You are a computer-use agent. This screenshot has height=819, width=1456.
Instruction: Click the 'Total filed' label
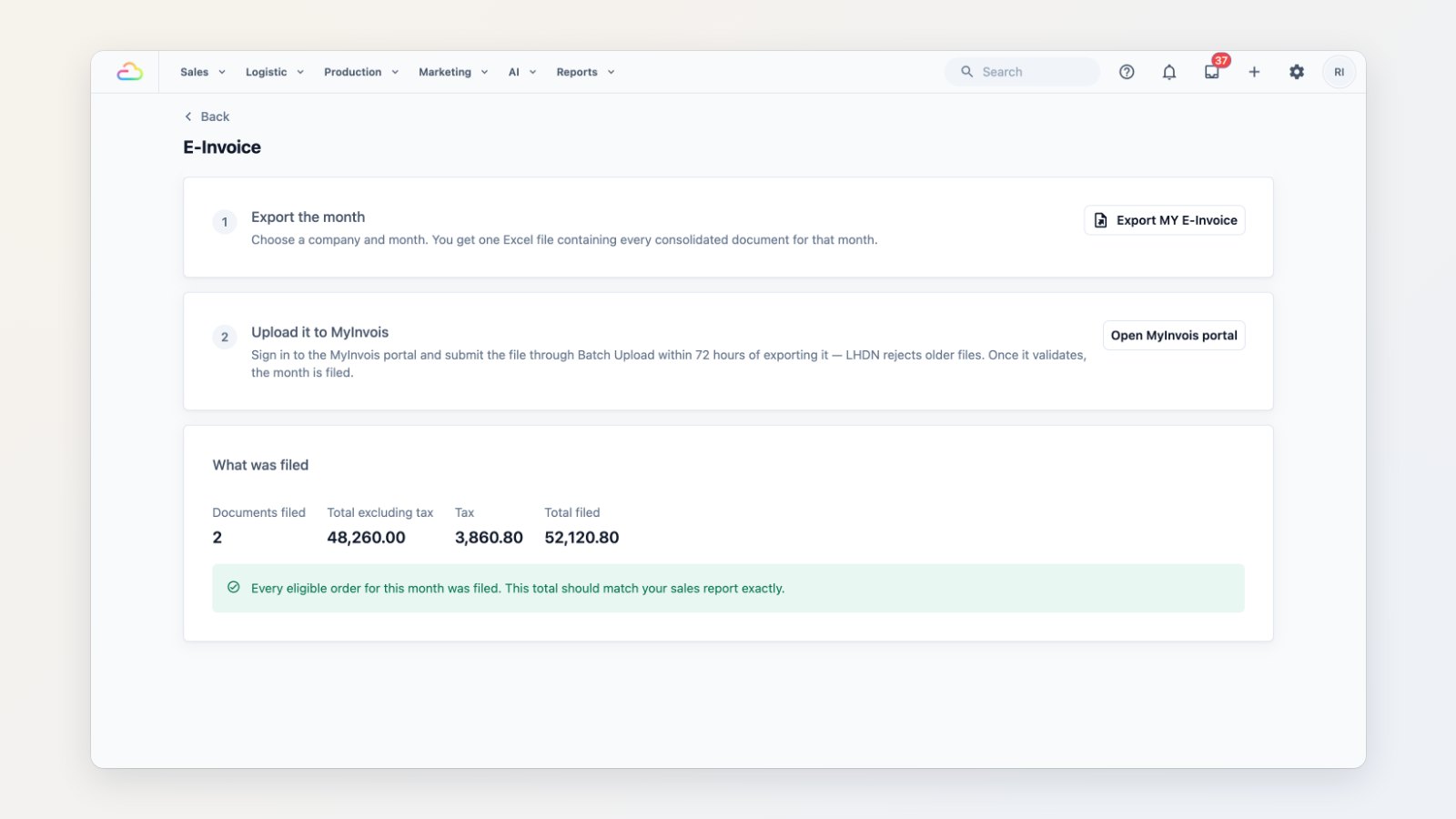click(572, 513)
